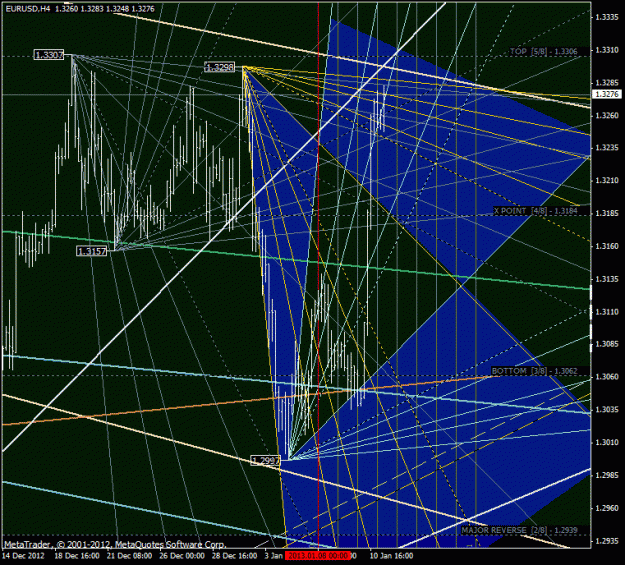
Task: Click the 1.2997 low price label
Action: (266, 461)
